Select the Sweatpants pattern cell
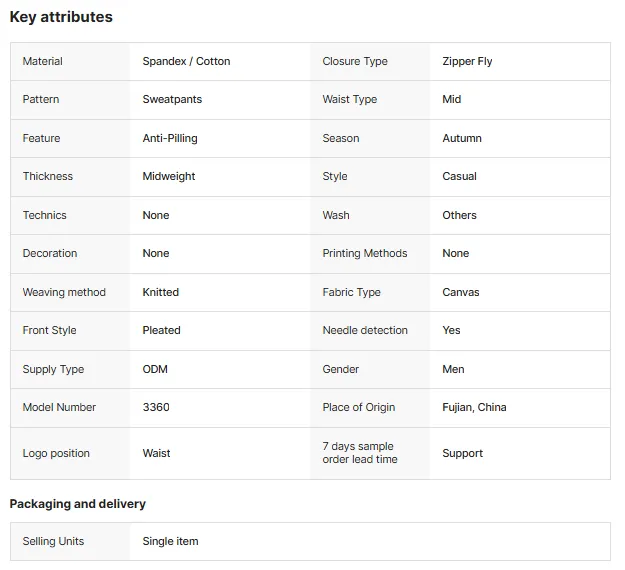The width and height of the screenshot is (625, 570). coord(172,99)
